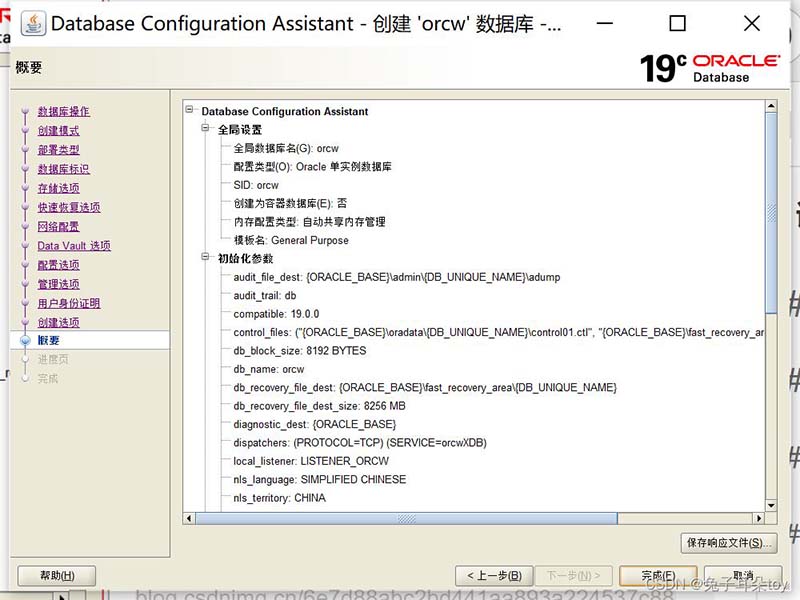Open the 创建模式 step in sidebar
This screenshot has width=800, height=600.
coord(58,130)
